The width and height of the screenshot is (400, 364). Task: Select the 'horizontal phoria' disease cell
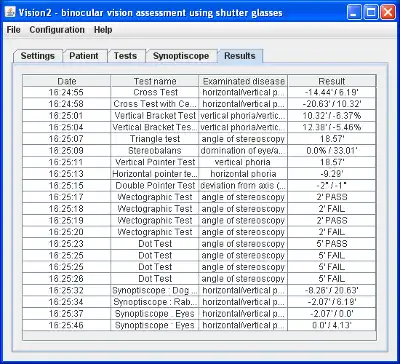244,174
